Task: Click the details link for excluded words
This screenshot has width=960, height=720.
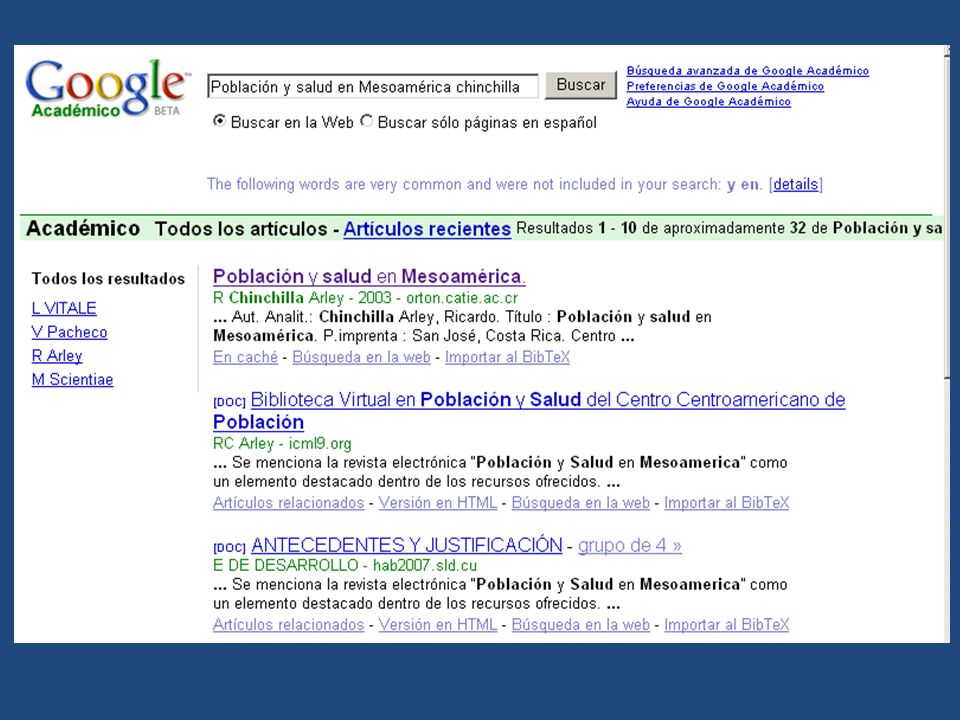Action: pos(795,184)
